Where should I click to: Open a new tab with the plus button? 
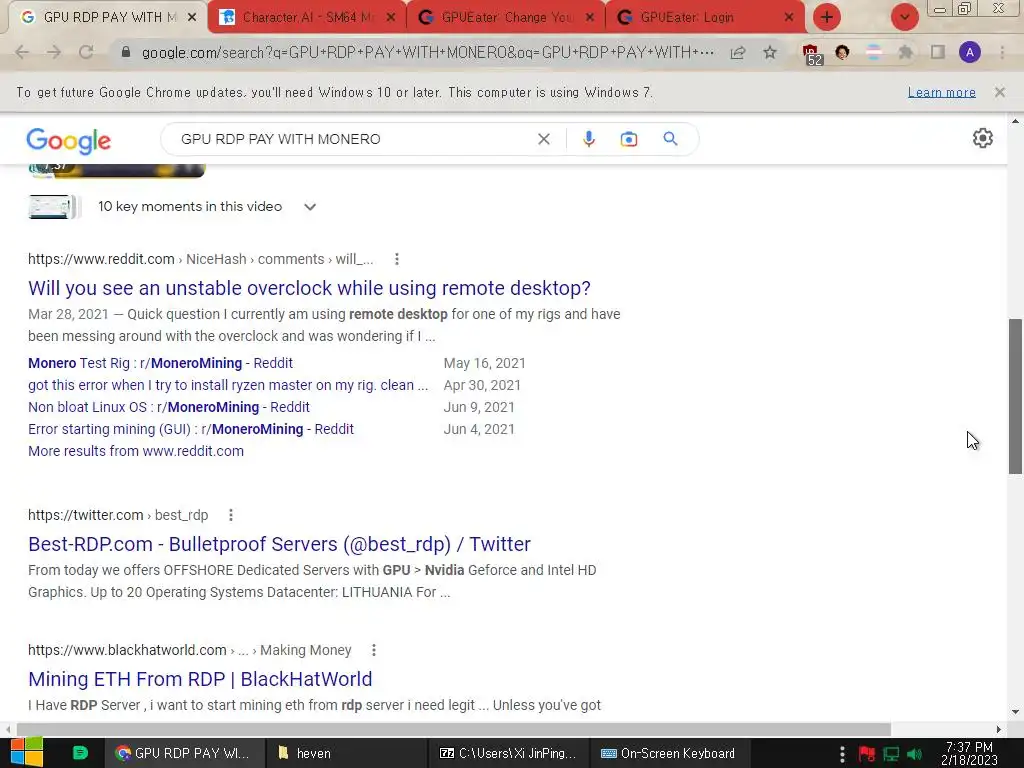826,17
